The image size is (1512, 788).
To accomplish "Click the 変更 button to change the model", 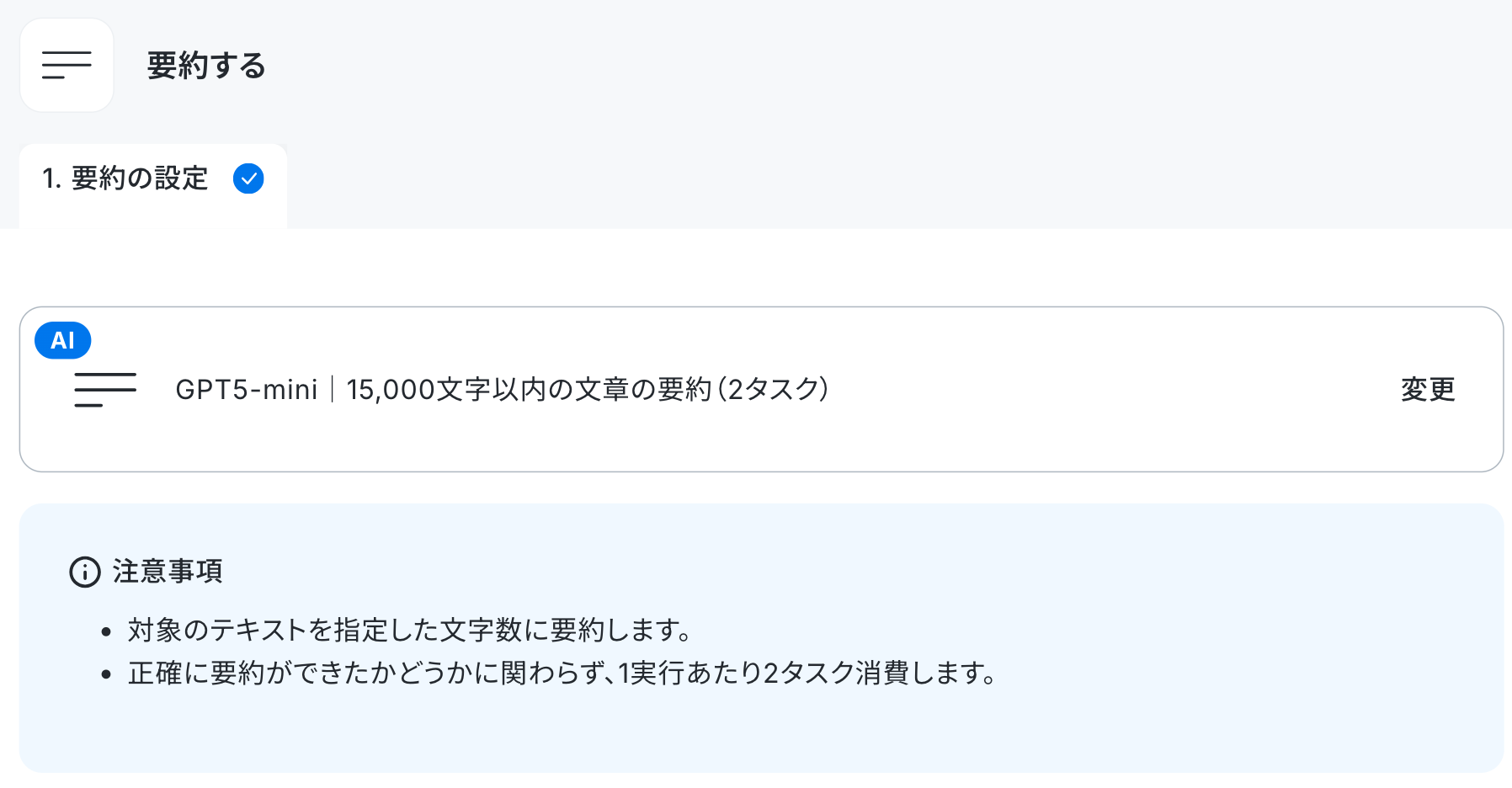I will pos(1428,389).
